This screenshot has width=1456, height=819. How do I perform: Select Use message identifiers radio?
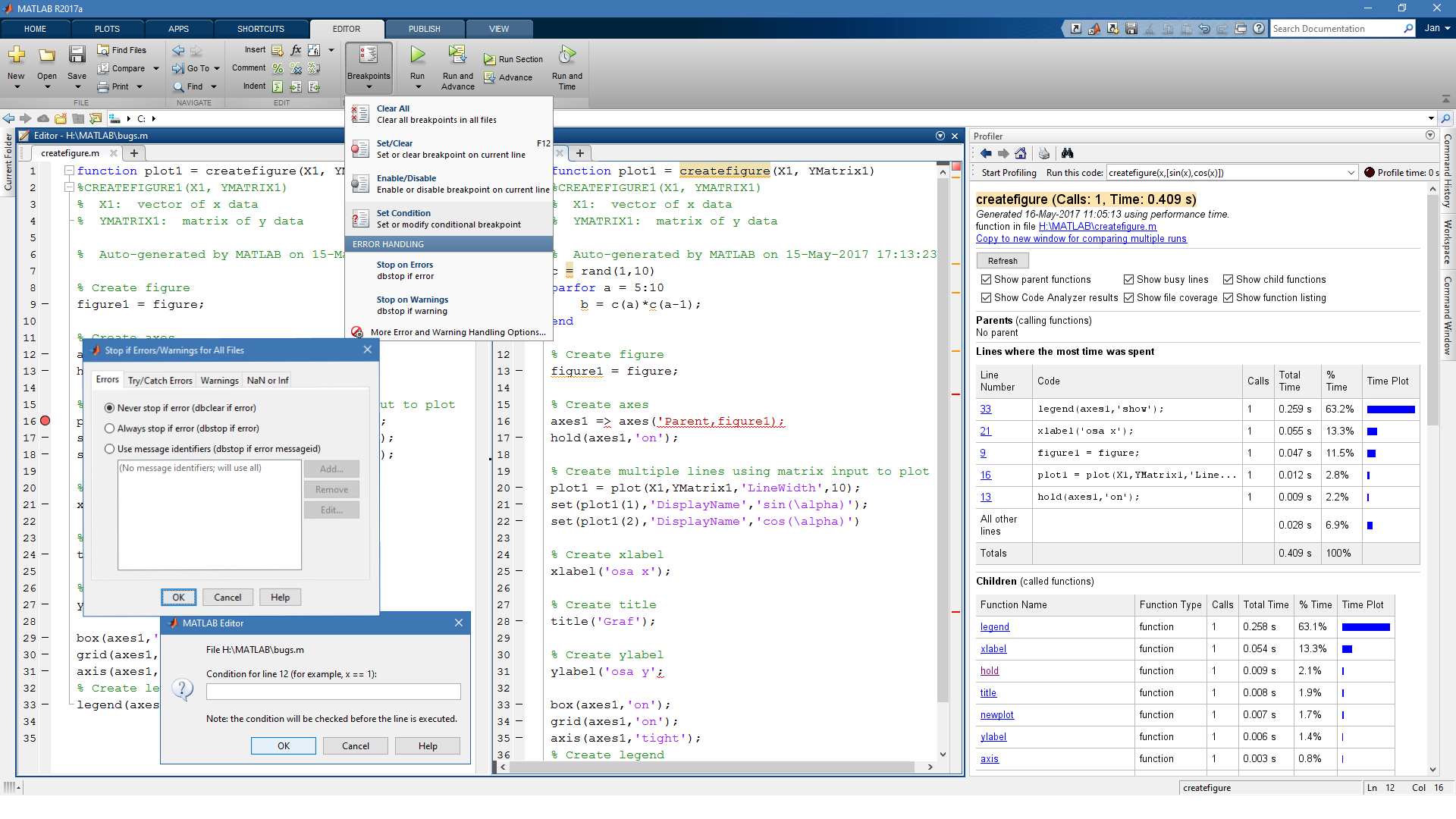click(109, 449)
